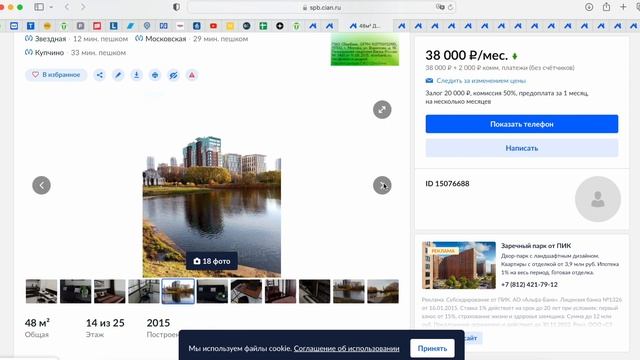The height and width of the screenshot is (360, 640).
Task: Add listing to favorites via В избранное
Action: pos(56,75)
